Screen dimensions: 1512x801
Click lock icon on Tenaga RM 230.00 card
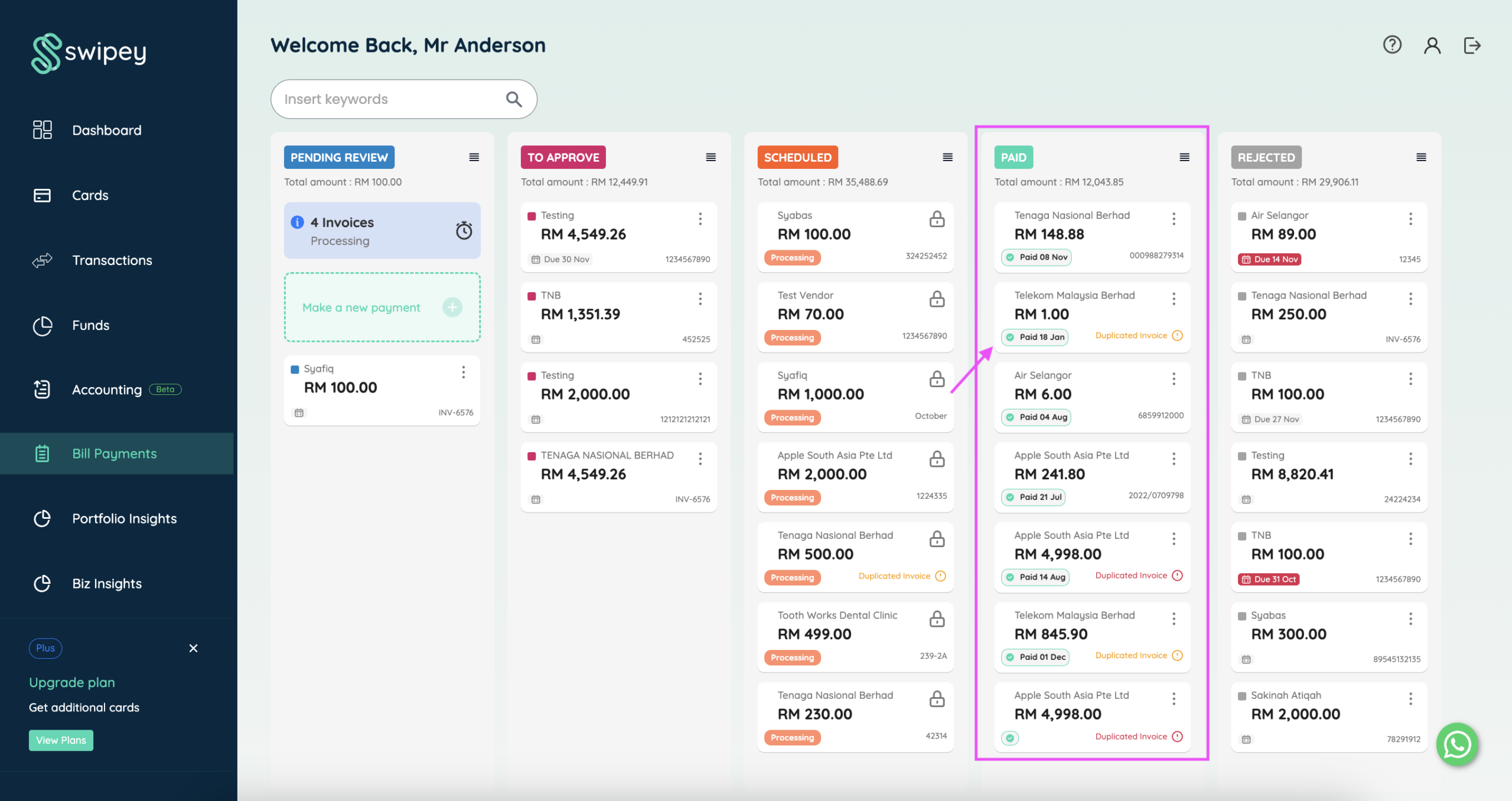(937, 699)
